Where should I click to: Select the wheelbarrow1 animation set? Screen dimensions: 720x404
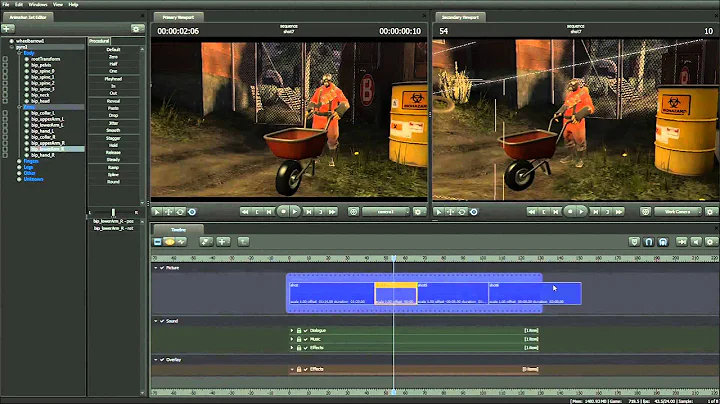[x=30, y=41]
